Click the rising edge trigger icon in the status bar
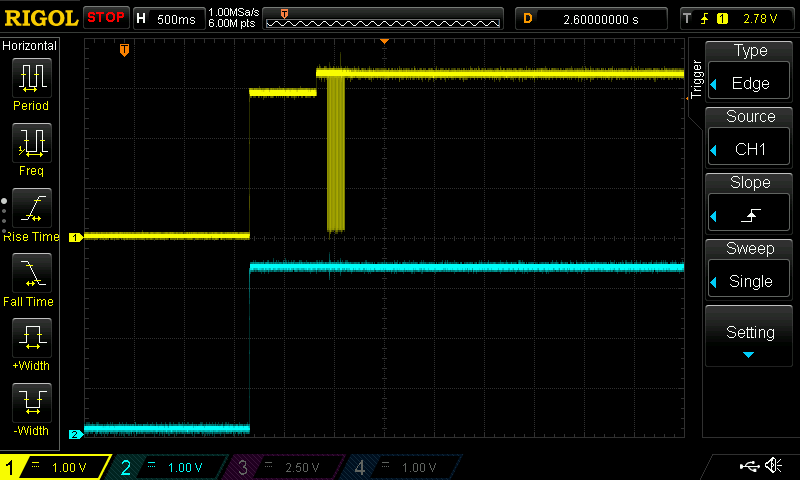The image size is (800, 480). (x=704, y=19)
